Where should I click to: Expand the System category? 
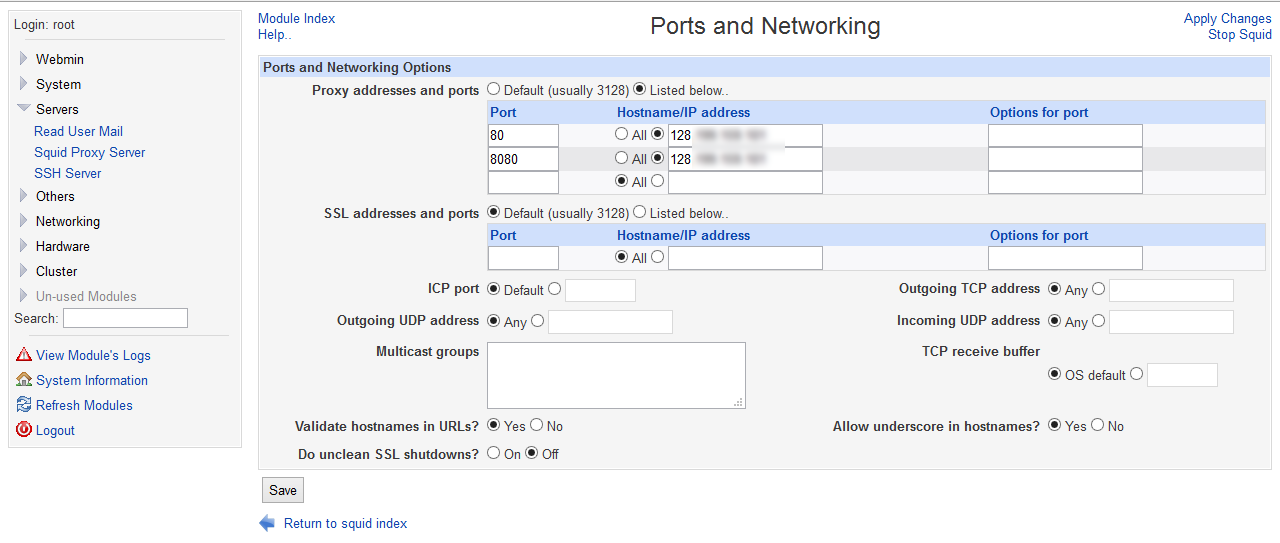(x=24, y=84)
